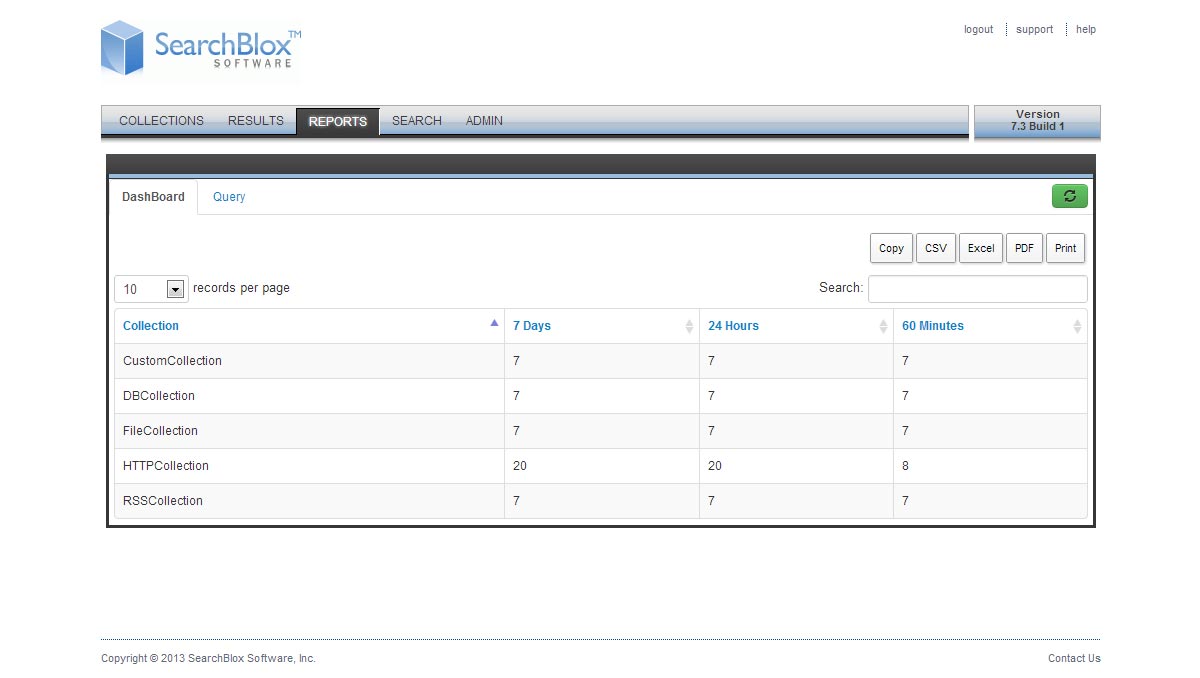Click HTTPCollection's 7 Days value 20
This screenshot has height=678, width=1200.
click(x=520, y=466)
